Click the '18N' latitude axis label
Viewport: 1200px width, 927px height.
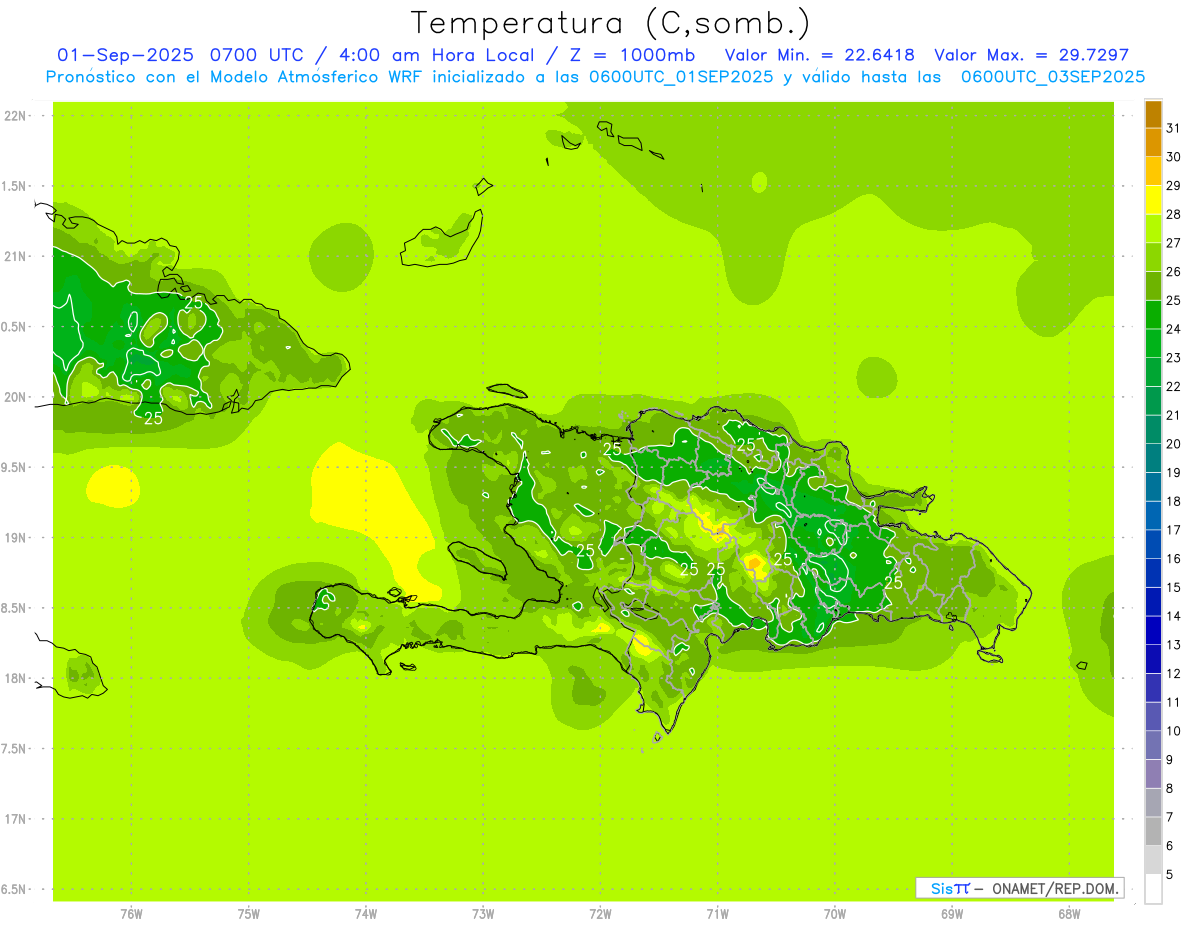pos(16,679)
